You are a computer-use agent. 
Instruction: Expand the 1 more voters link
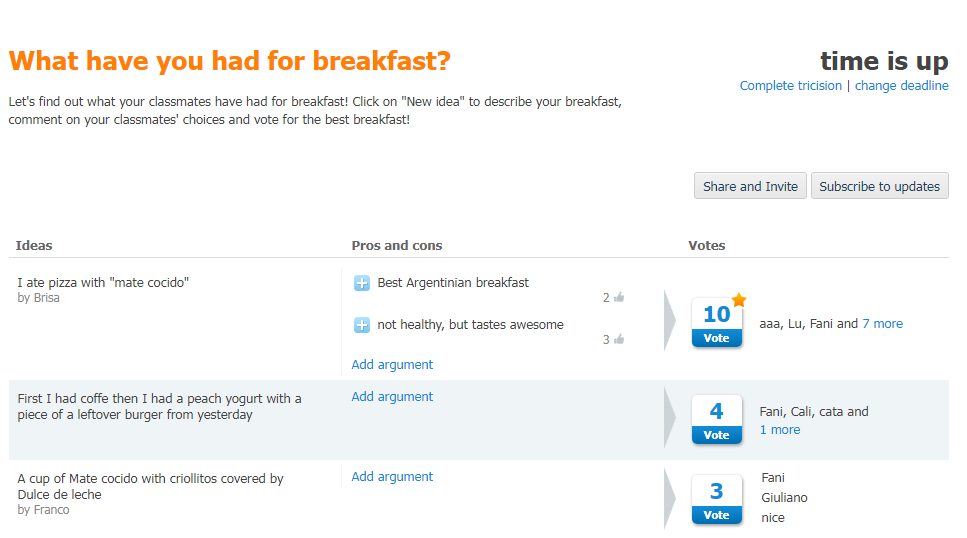tap(780, 430)
